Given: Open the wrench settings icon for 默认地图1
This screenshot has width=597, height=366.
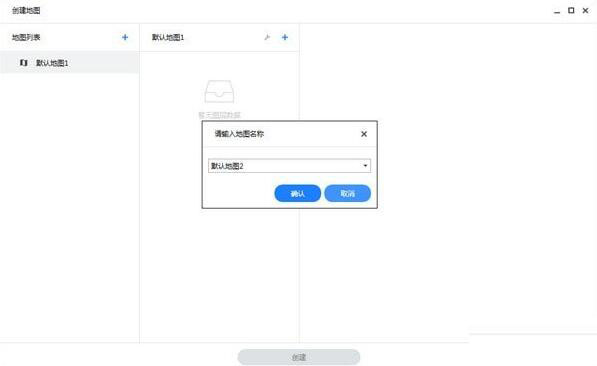Looking at the screenshot, I should (267, 37).
